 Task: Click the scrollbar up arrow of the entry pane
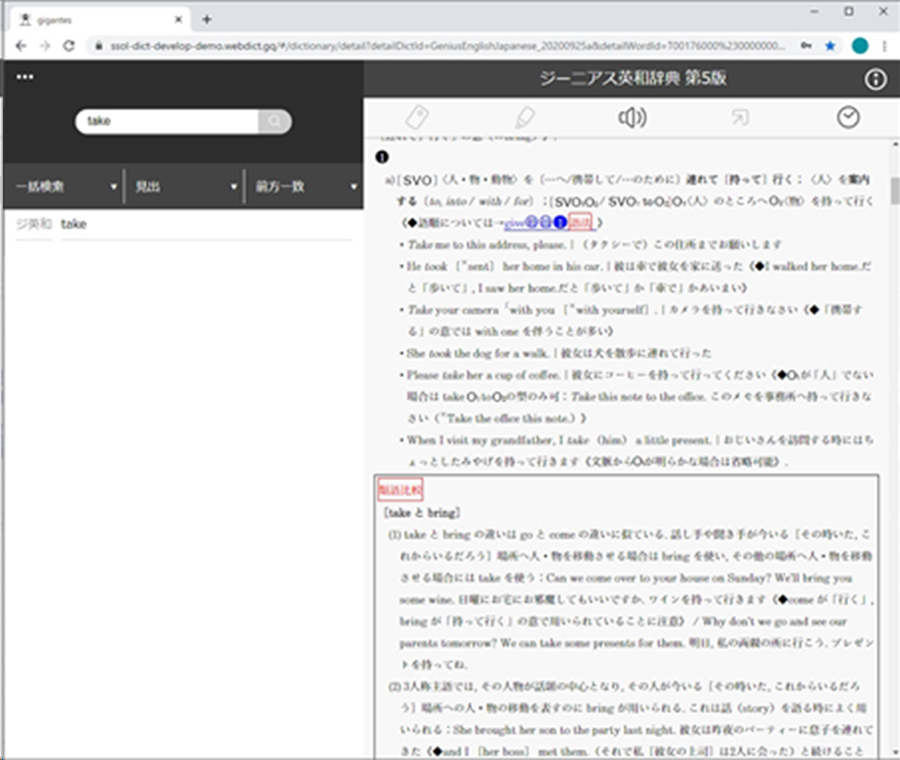click(894, 144)
